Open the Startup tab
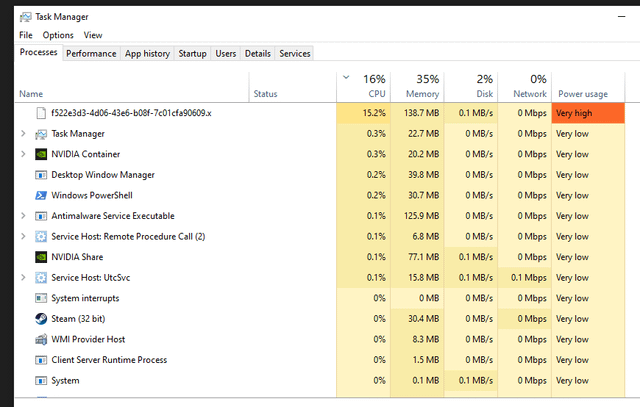Viewport: 640px width, 407px height. pos(192,53)
